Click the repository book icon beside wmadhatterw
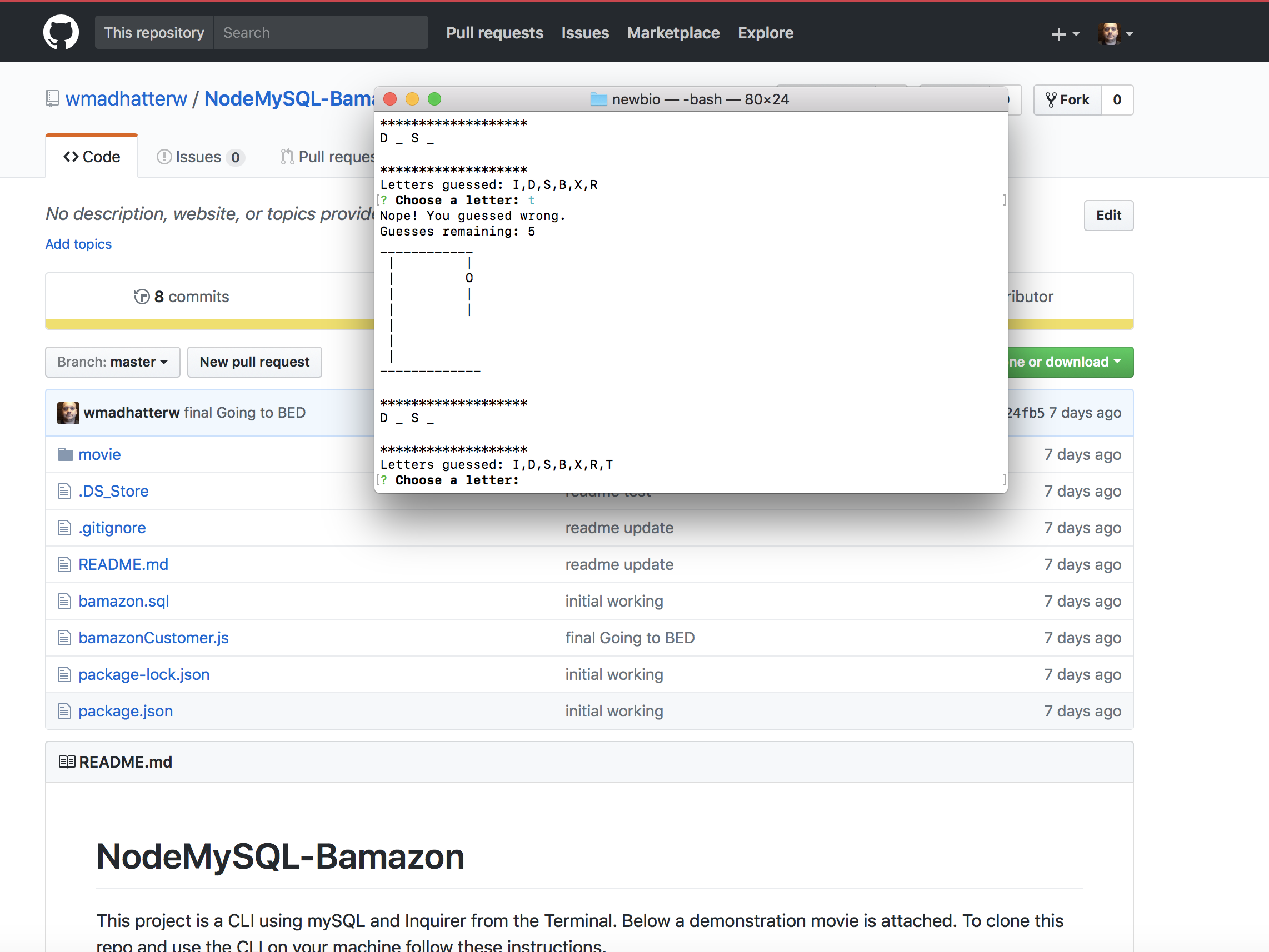Image resolution: width=1269 pixels, height=952 pixels. point(52,99)
